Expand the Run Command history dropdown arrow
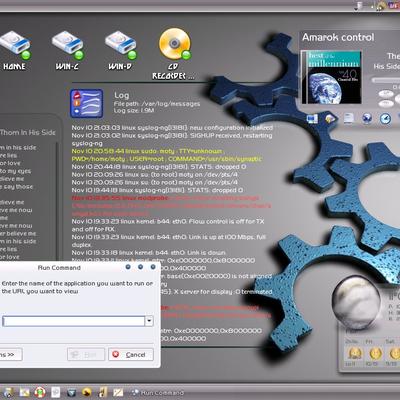This screenshot has height=400, width=400. point(149,321)
